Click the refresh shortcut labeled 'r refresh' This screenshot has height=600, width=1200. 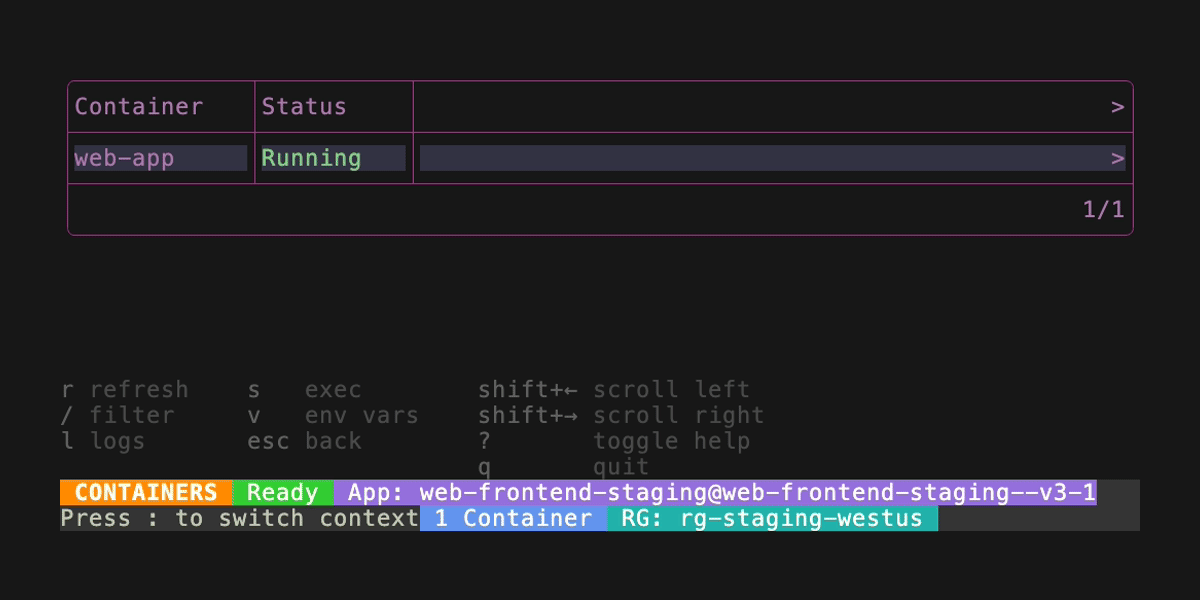click(124, 389)
